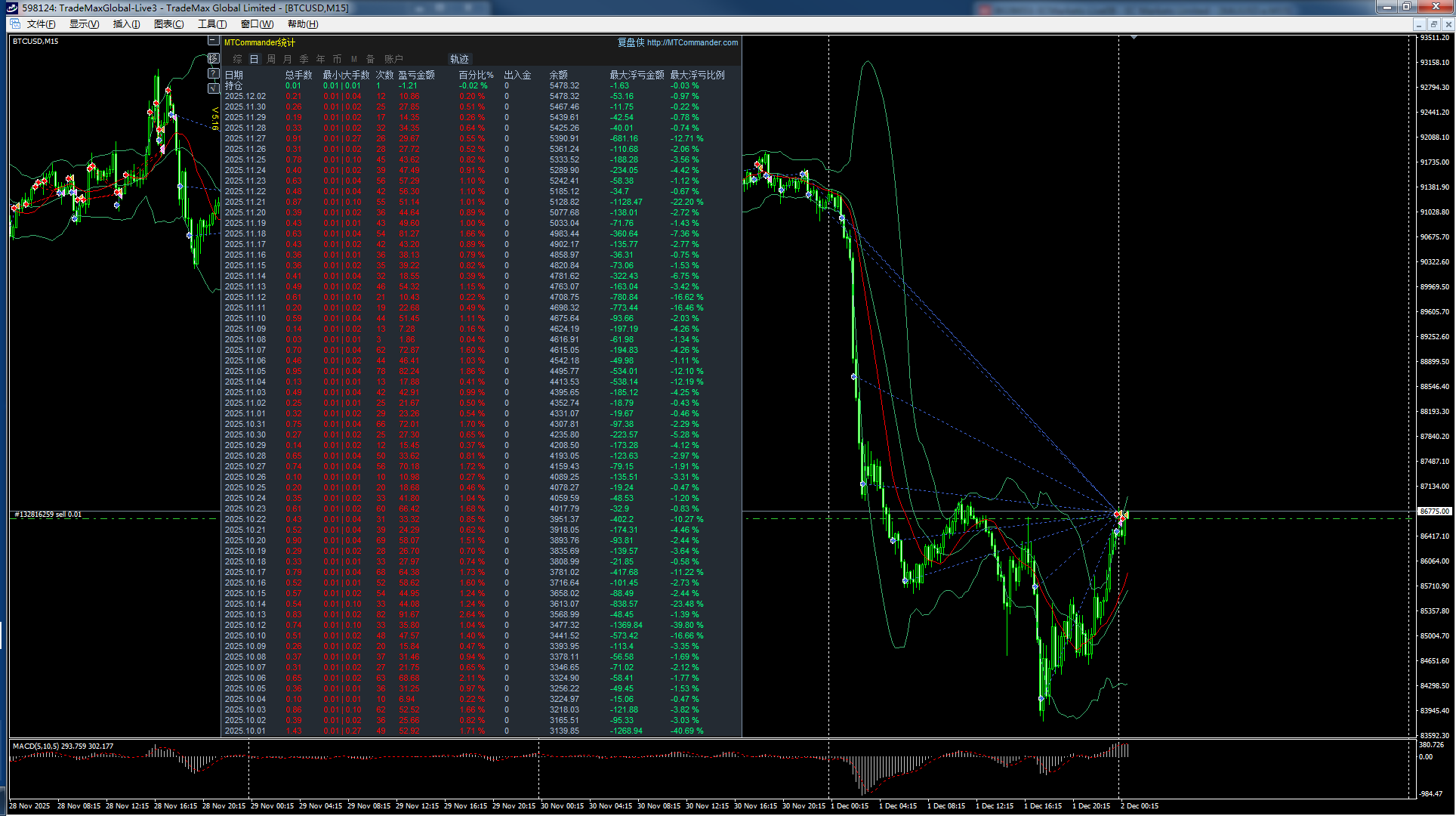The height and width of the screenshot is (816, 1456).
Task: Open the http://MTCommander.com link
Action: coord(693,42)
